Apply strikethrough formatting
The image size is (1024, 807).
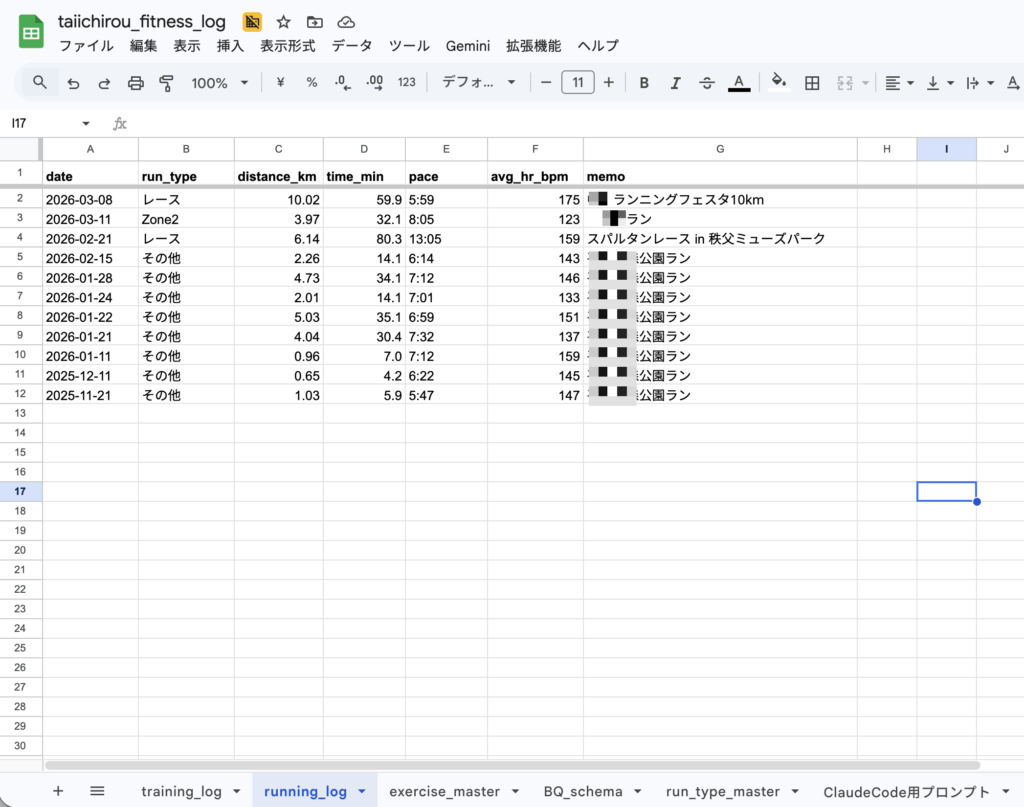[x=707, y=83]
